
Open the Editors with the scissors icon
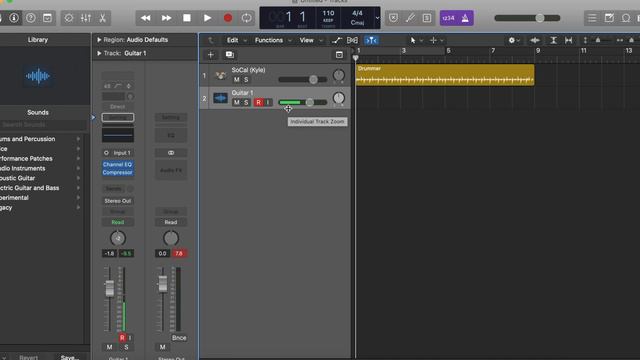tap(102, 18)
